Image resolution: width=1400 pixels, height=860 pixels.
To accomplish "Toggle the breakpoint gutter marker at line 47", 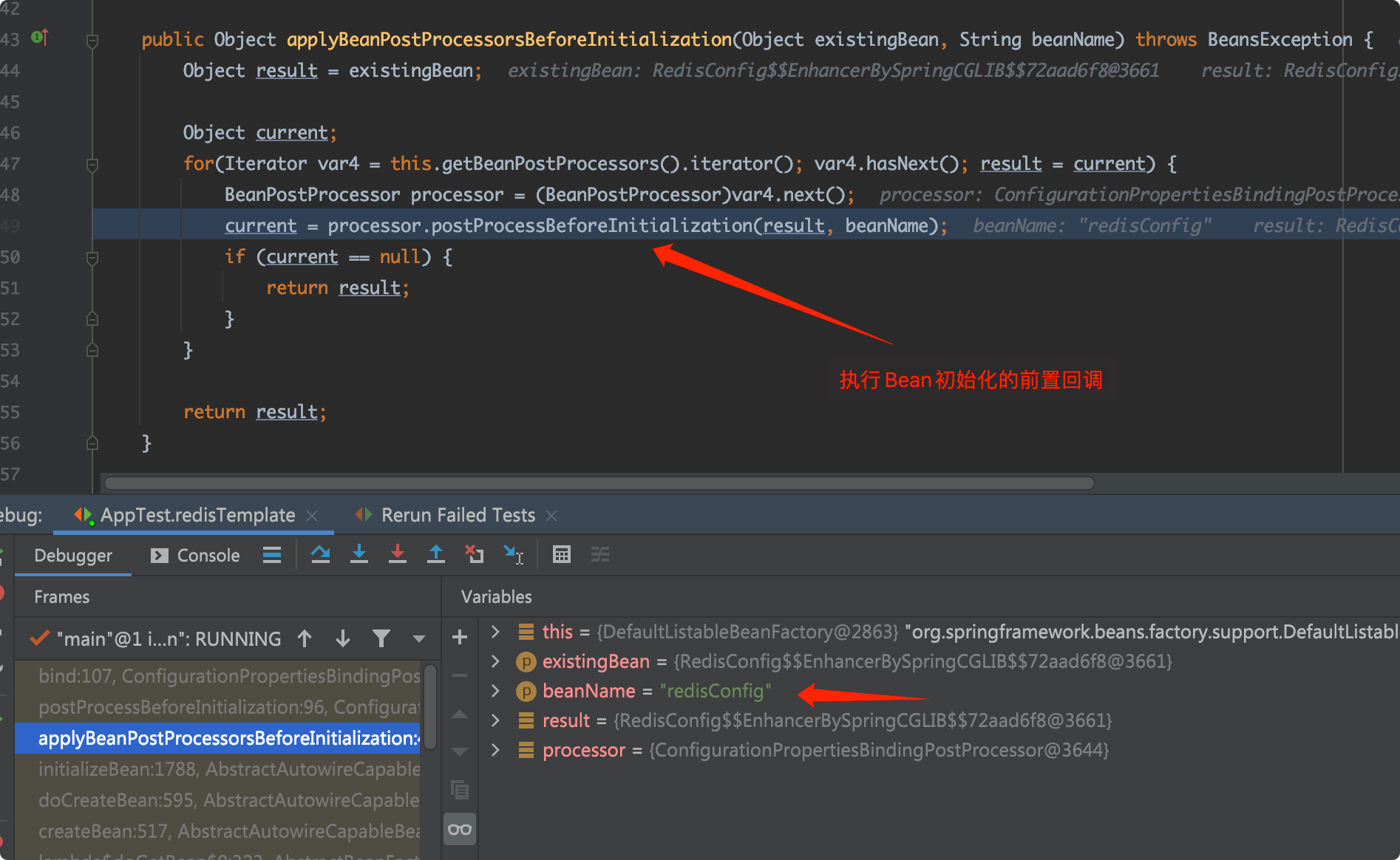I will tap(92, 163).
